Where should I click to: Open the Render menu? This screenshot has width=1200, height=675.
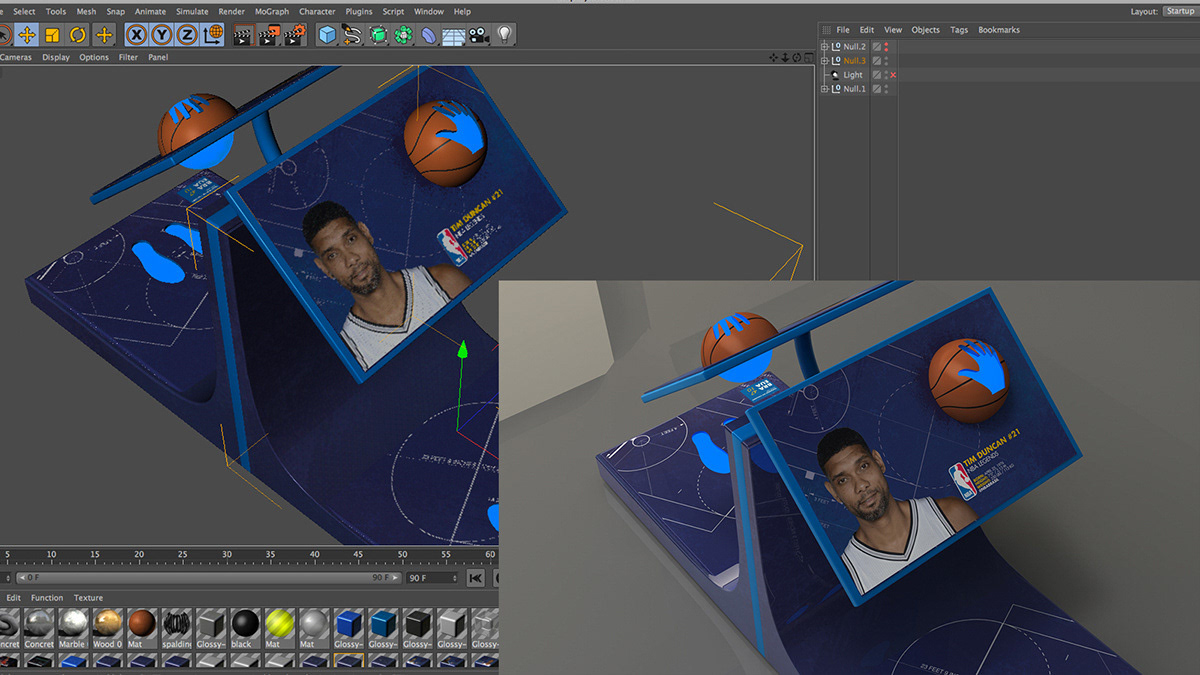(x=232, y=12)
